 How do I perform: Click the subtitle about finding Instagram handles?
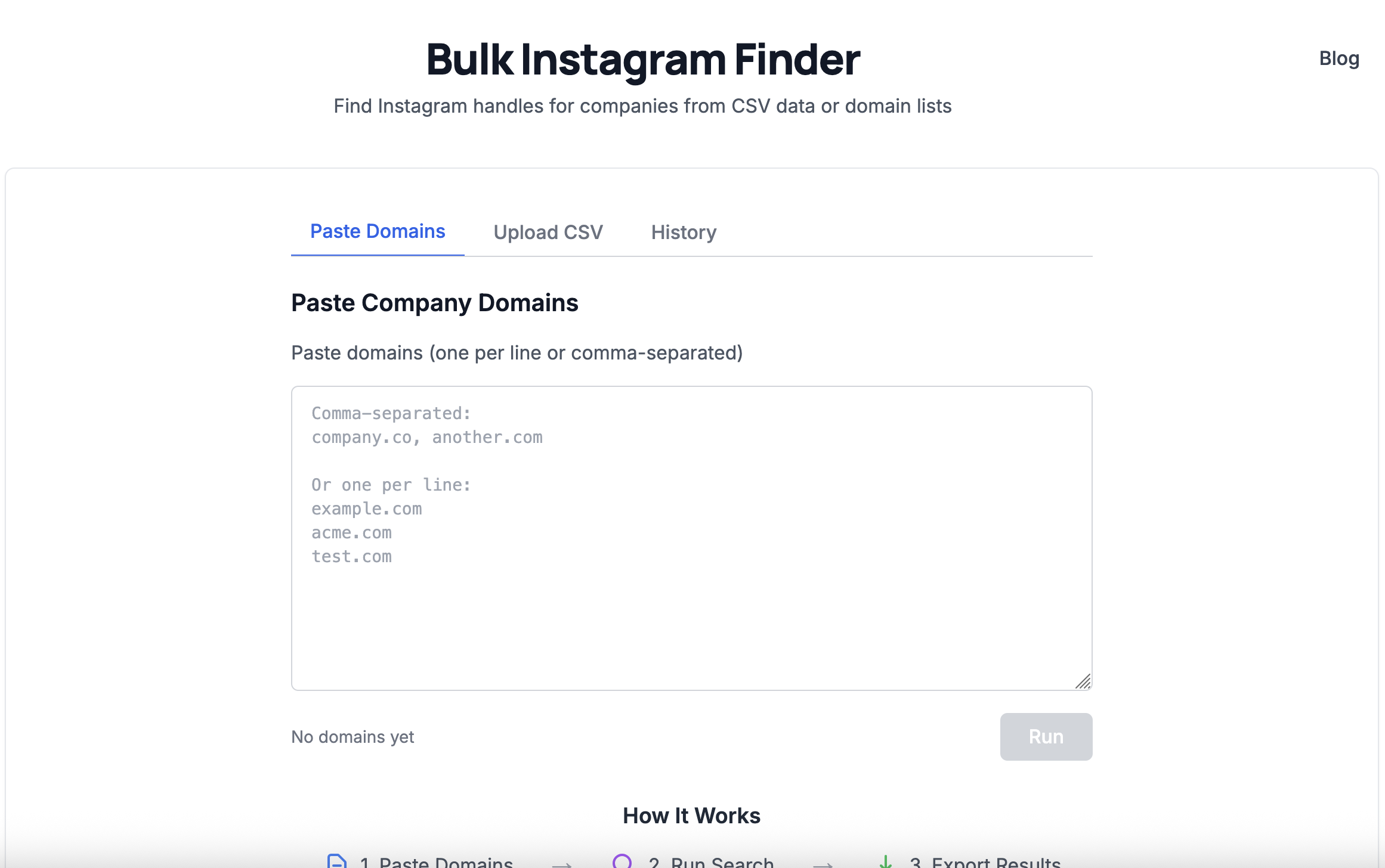click(x=642, y=106)
